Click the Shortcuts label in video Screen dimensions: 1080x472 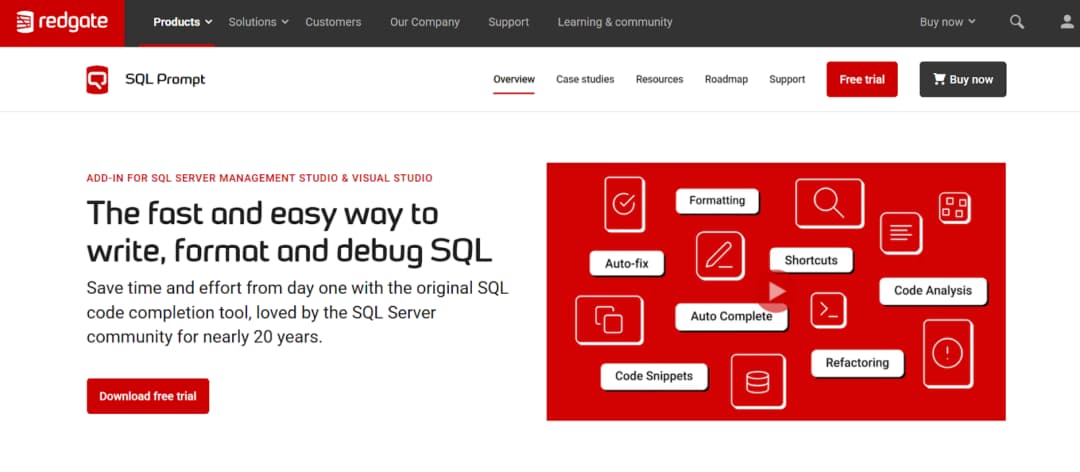point(811,260)
